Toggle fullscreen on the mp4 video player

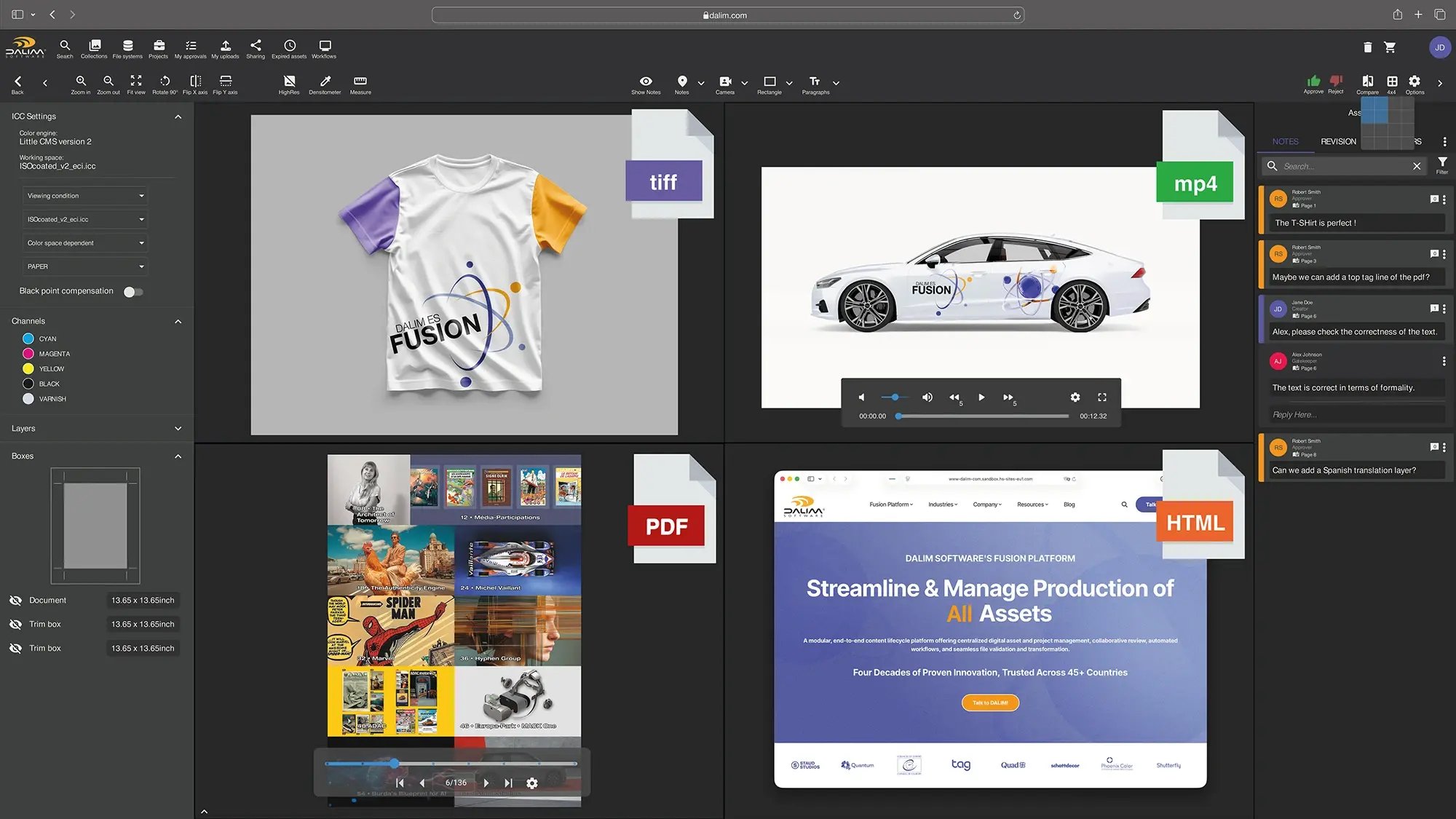click(x=1102, y=397)
